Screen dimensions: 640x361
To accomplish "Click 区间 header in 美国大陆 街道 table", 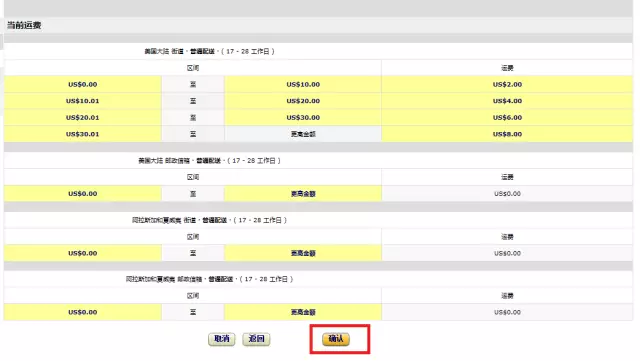I will click(193, 68).
